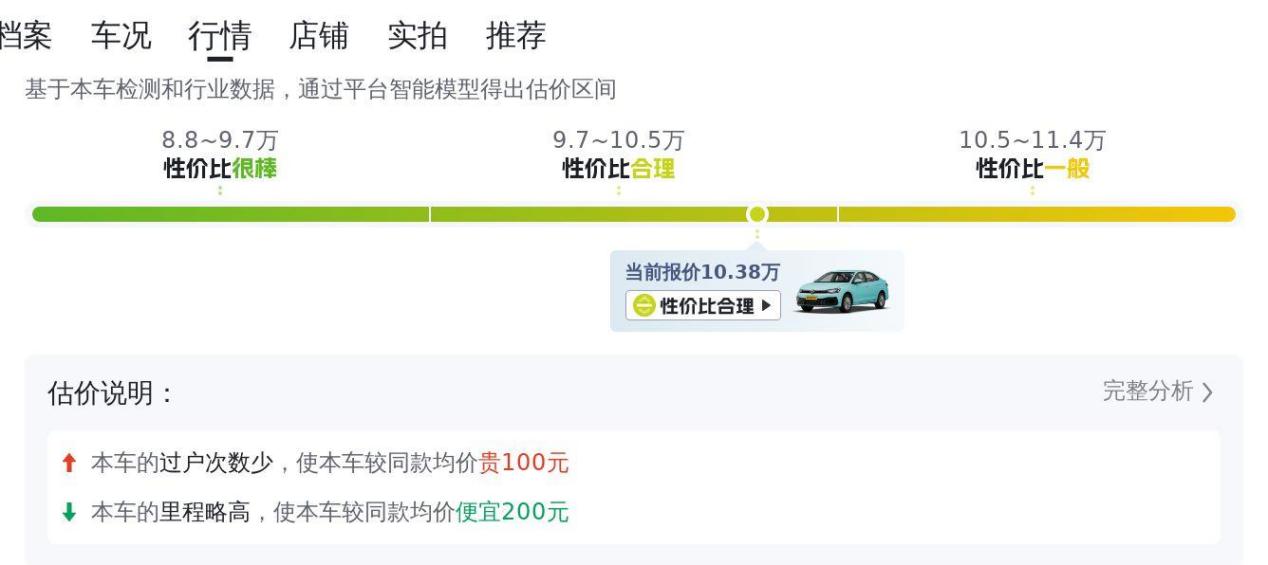The height and width of the screenshot is (565, 1268).
Task: Click the red up arrow icon
Action: click(68, 463)
